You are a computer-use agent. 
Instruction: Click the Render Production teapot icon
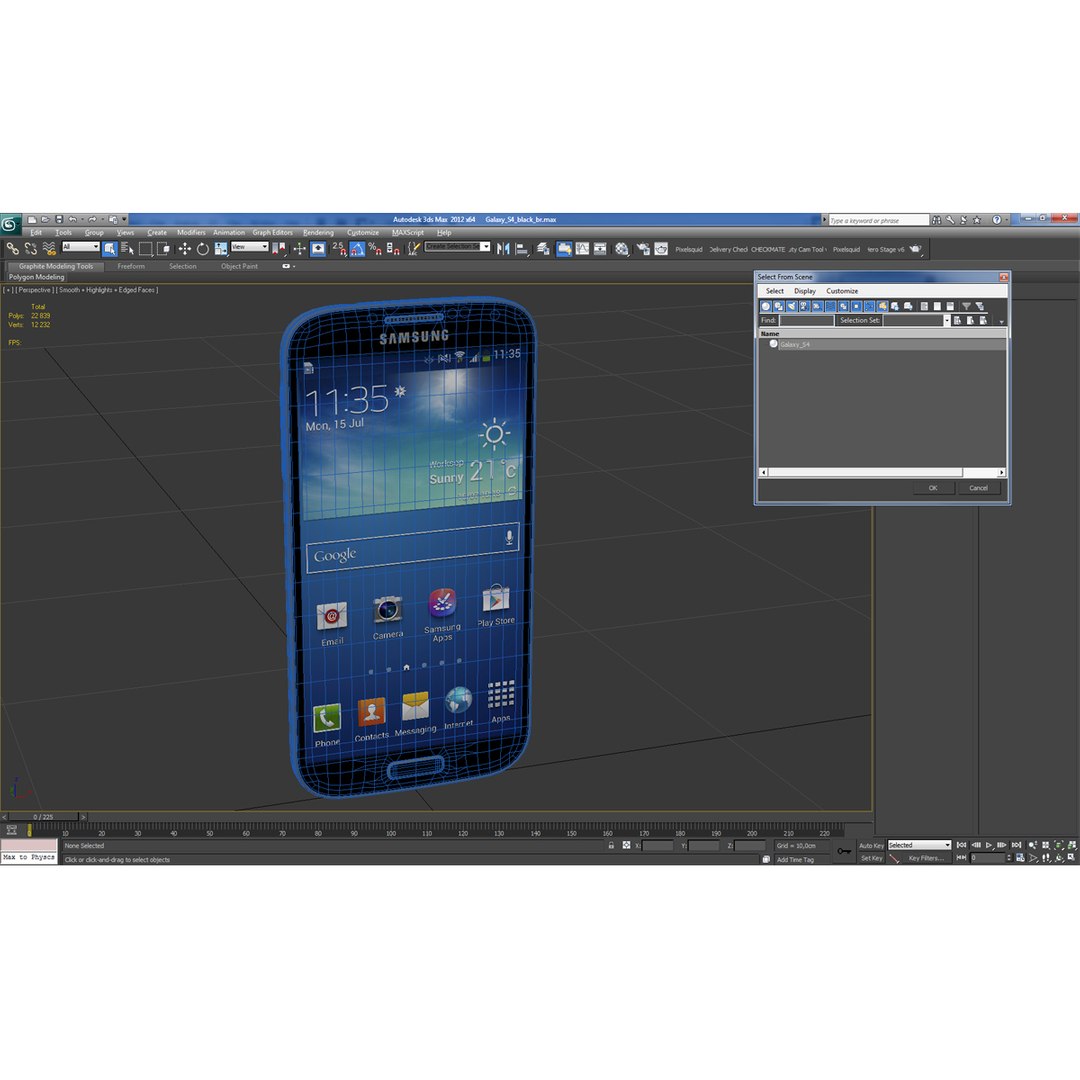915,249
